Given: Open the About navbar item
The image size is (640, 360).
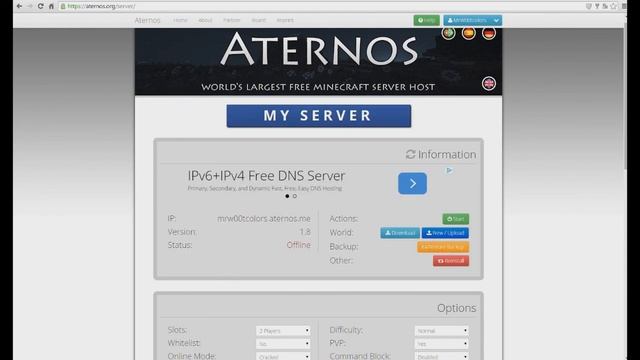Looking at the screenshot, I should 205,20.
